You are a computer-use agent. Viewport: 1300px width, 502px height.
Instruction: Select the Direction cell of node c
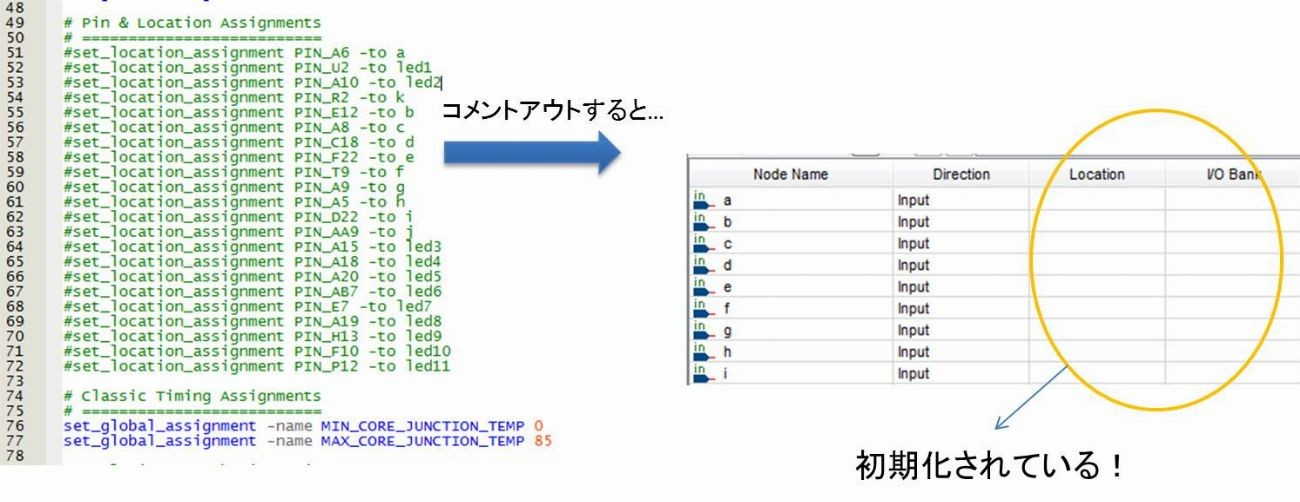(960, 244)
